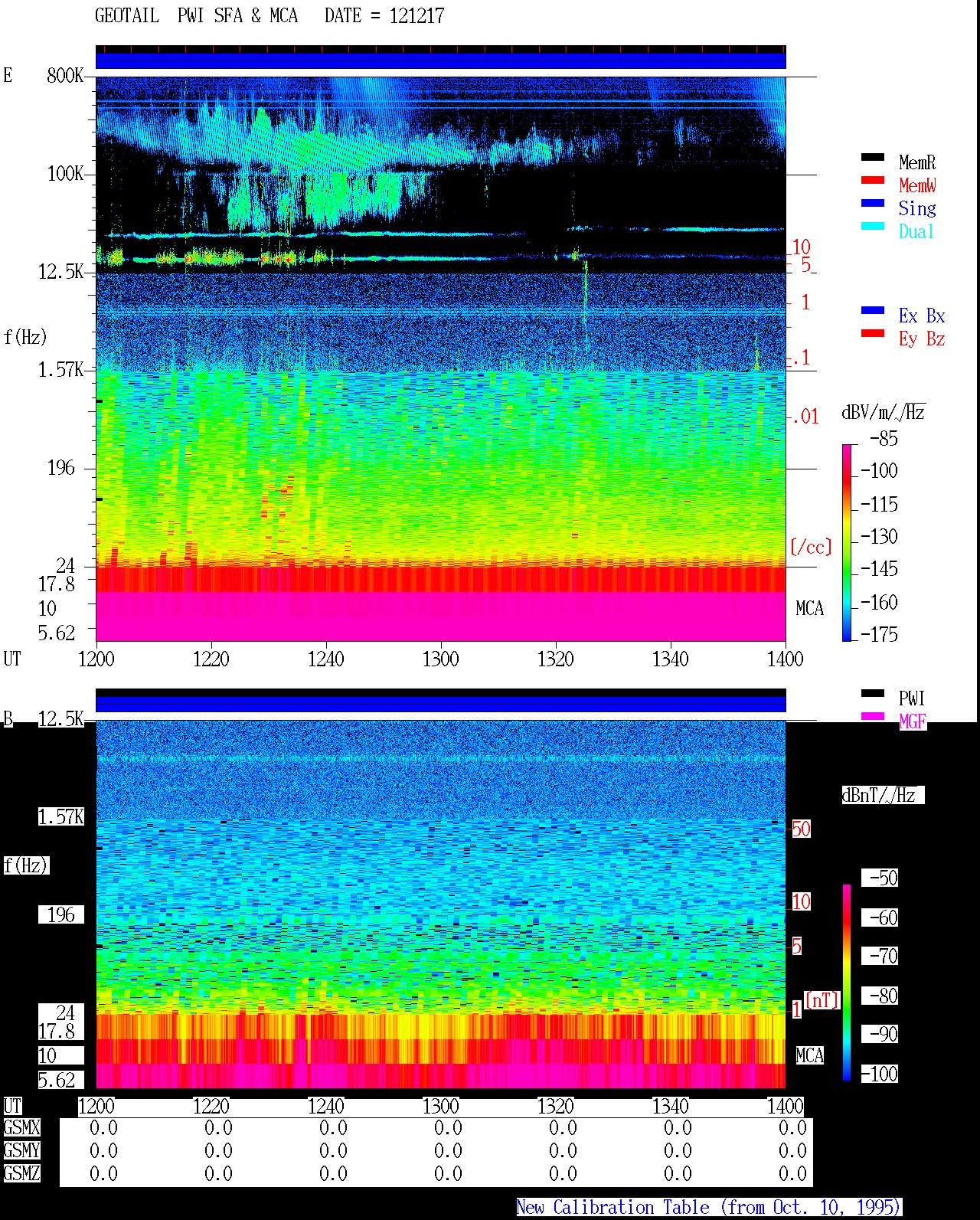The image size is (980, 1220).
Task: Click the MGF legend label
Action: point(913,721)
